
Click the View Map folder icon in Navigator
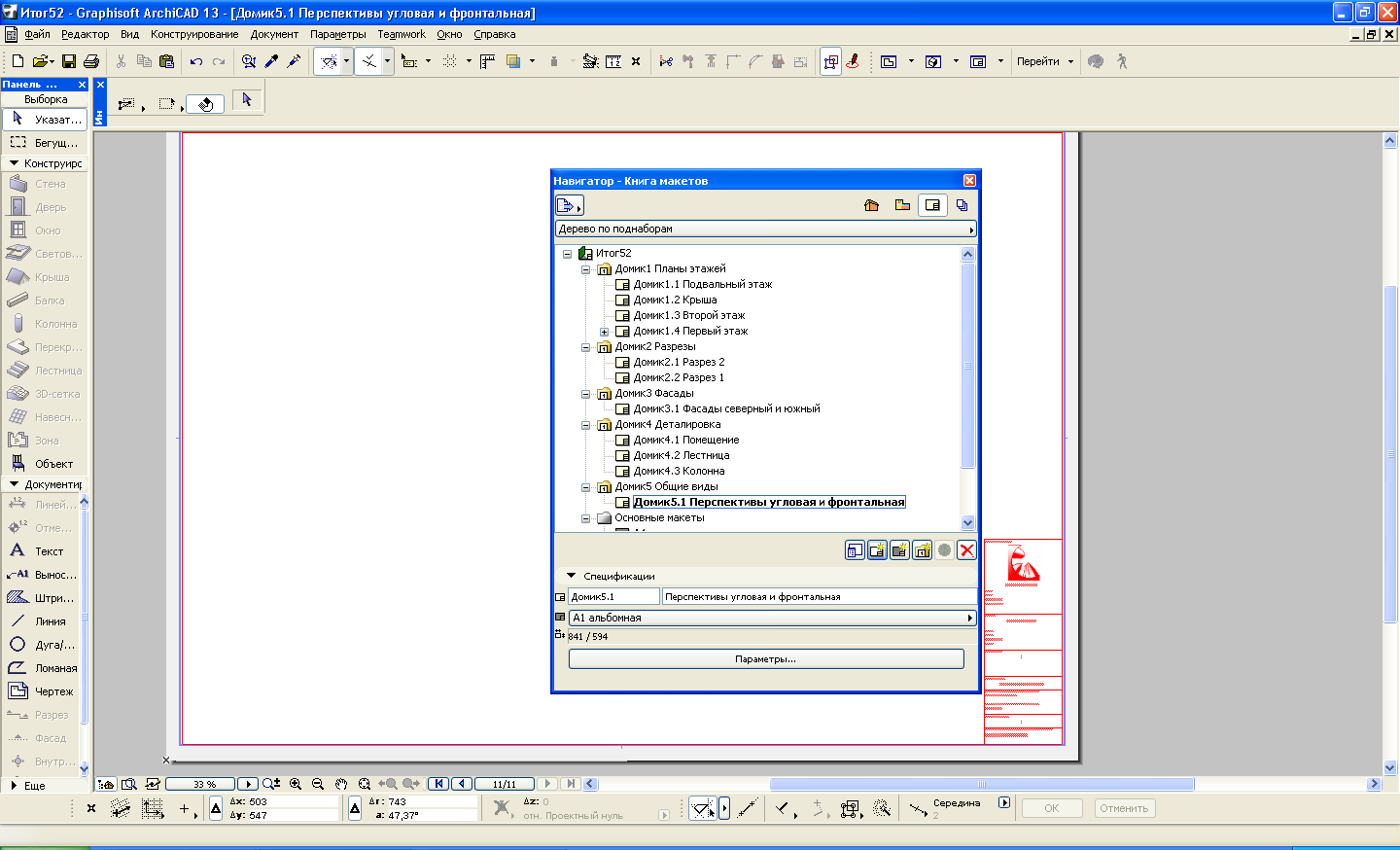click(902, 205)
